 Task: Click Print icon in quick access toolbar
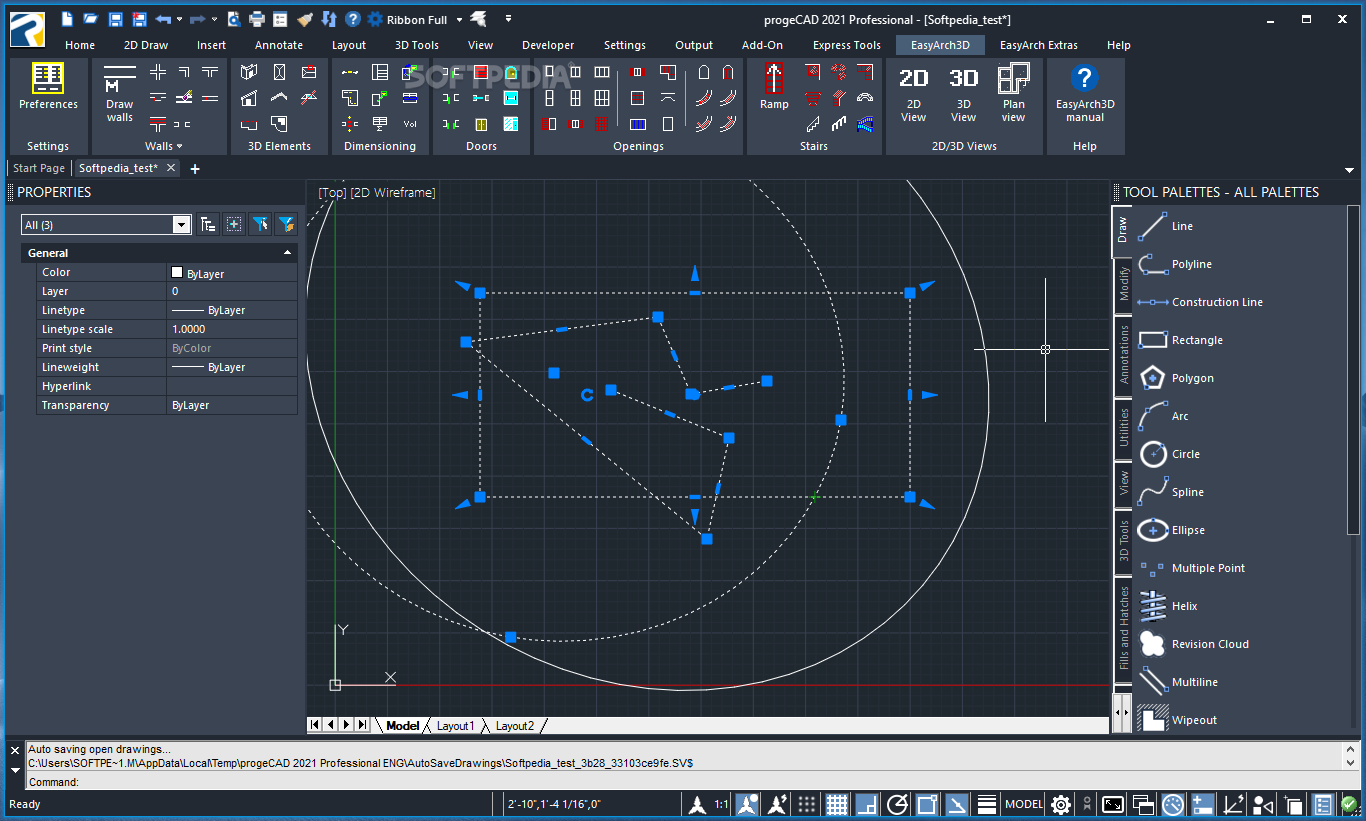pos(257,19)
